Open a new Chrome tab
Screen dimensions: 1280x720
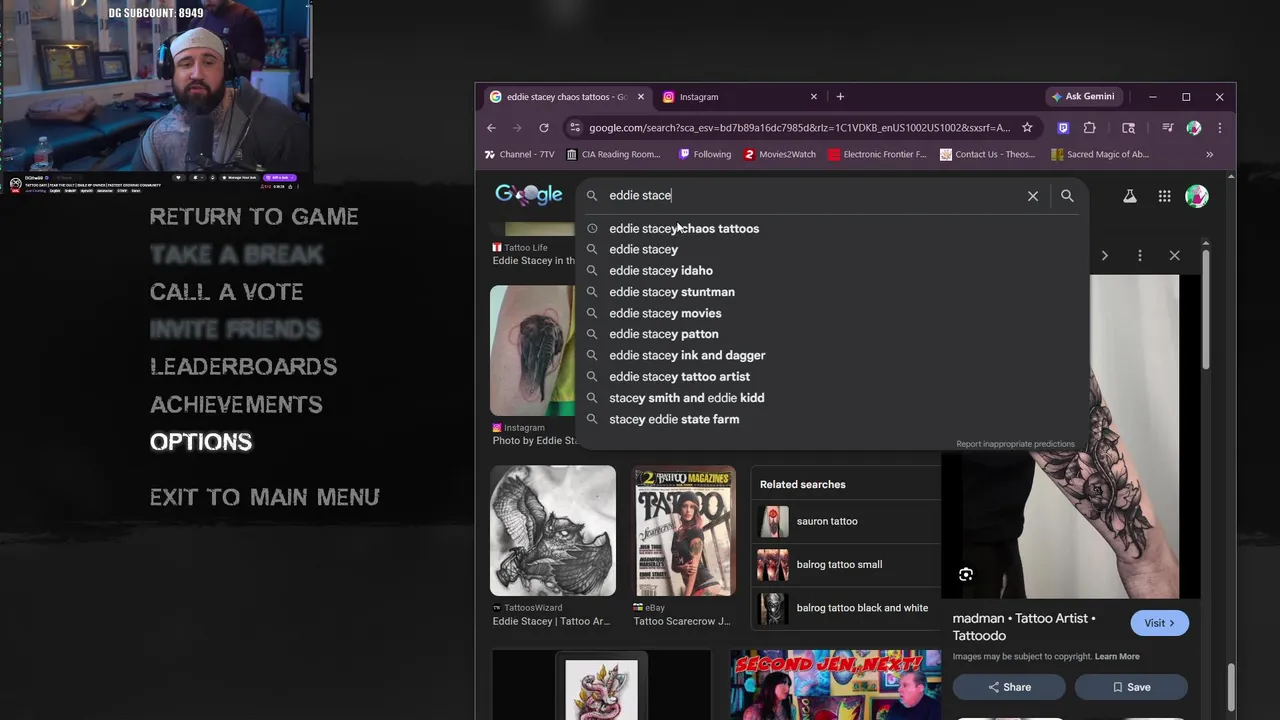tap(840, 97)
